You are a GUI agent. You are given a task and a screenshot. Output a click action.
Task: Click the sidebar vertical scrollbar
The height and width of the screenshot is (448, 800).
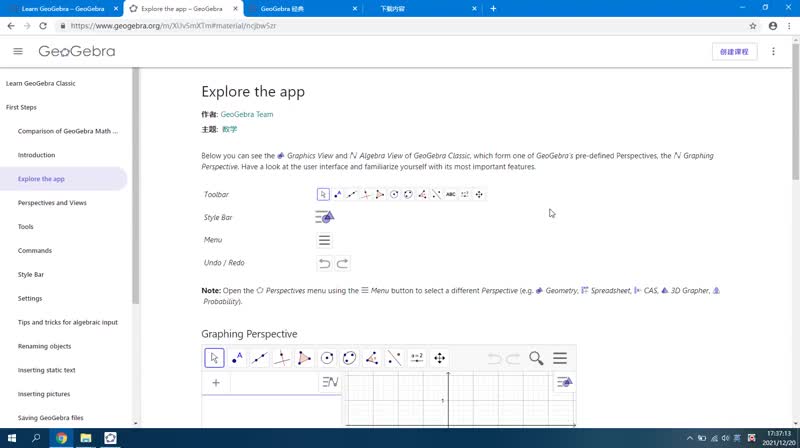(x=135, y=186)
